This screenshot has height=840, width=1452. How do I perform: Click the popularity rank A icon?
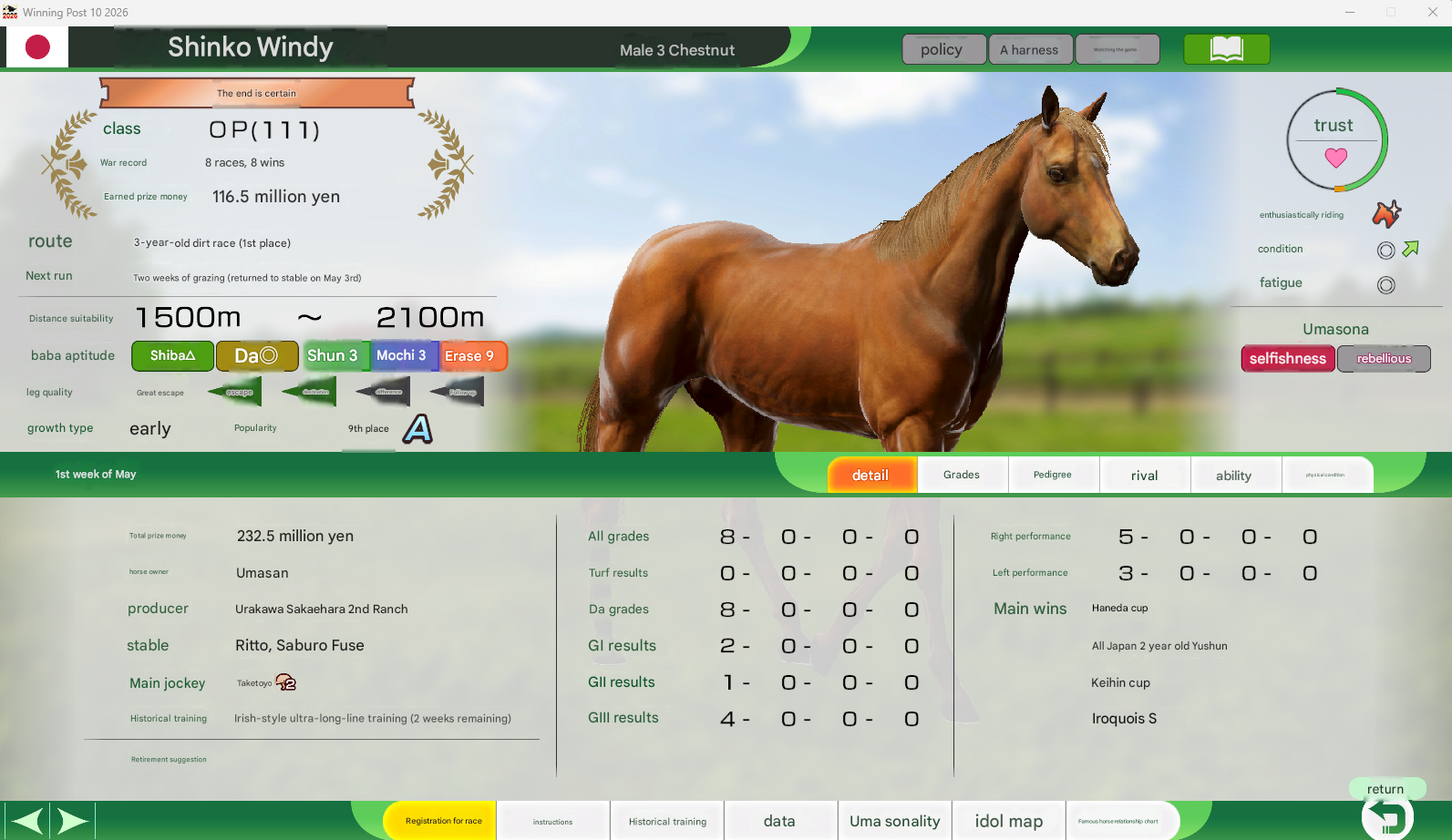coord(418,428)
